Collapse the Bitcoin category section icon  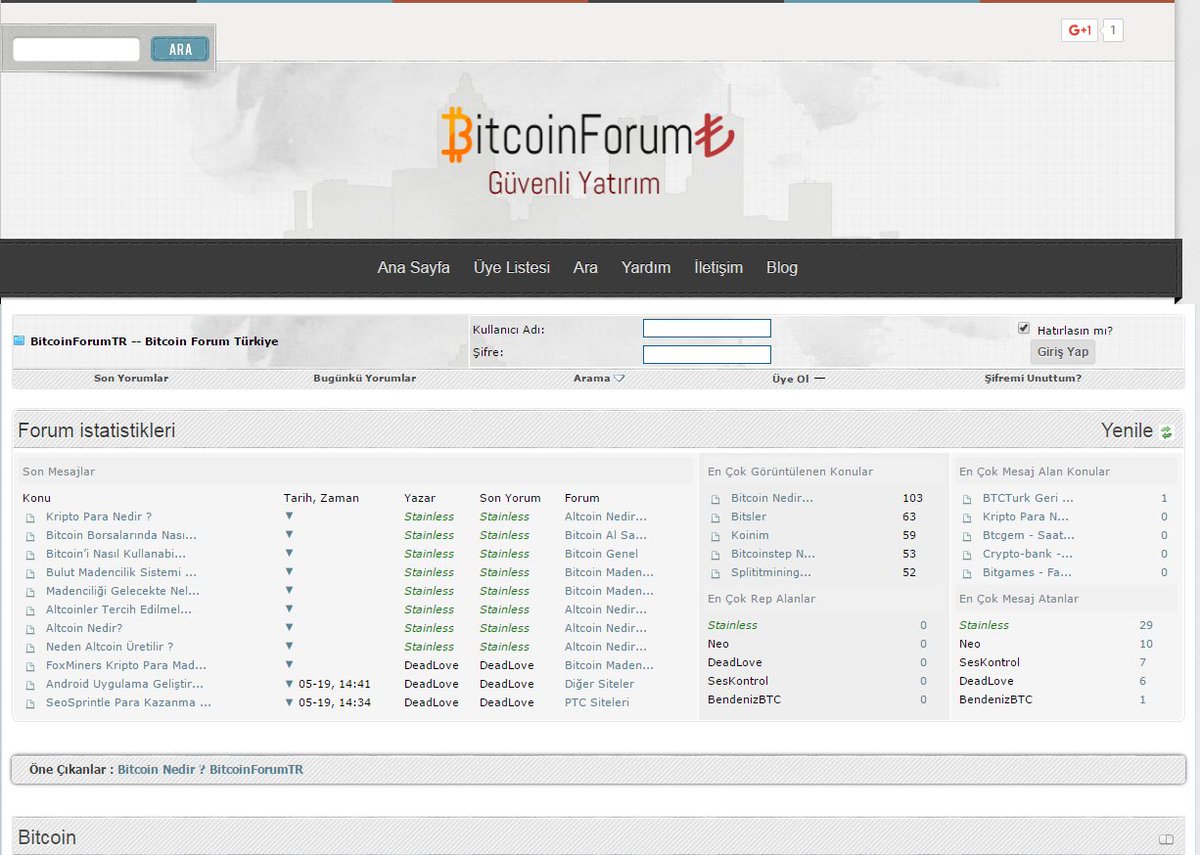1165,838
